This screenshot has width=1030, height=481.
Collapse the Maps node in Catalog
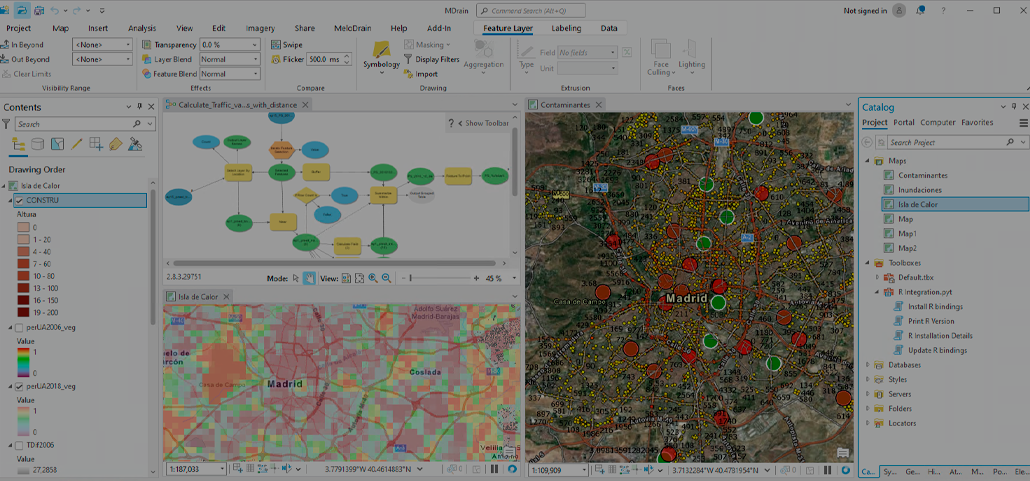point(868,161)
